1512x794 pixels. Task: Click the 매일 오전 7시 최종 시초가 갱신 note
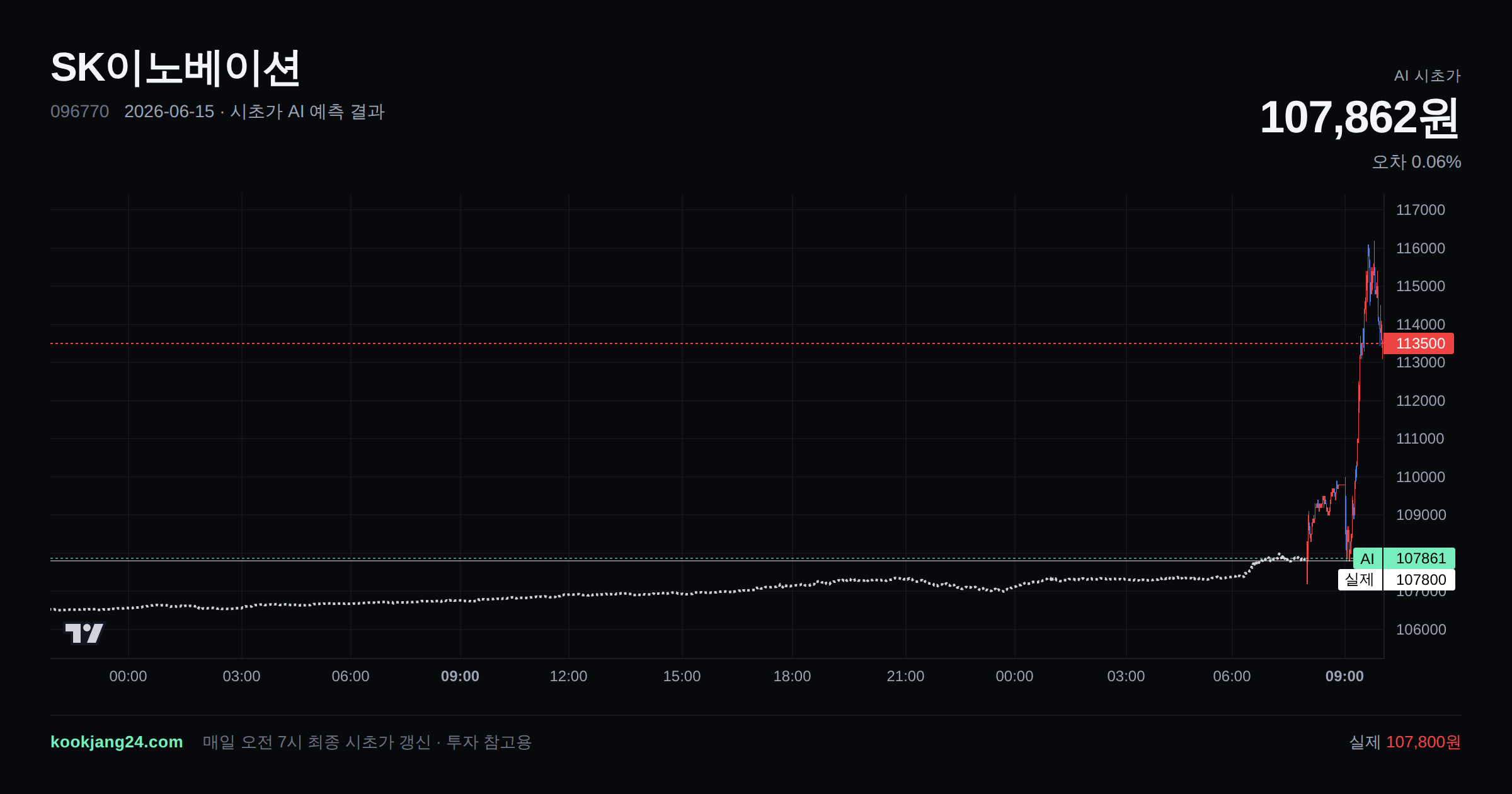tap(316, 742)
